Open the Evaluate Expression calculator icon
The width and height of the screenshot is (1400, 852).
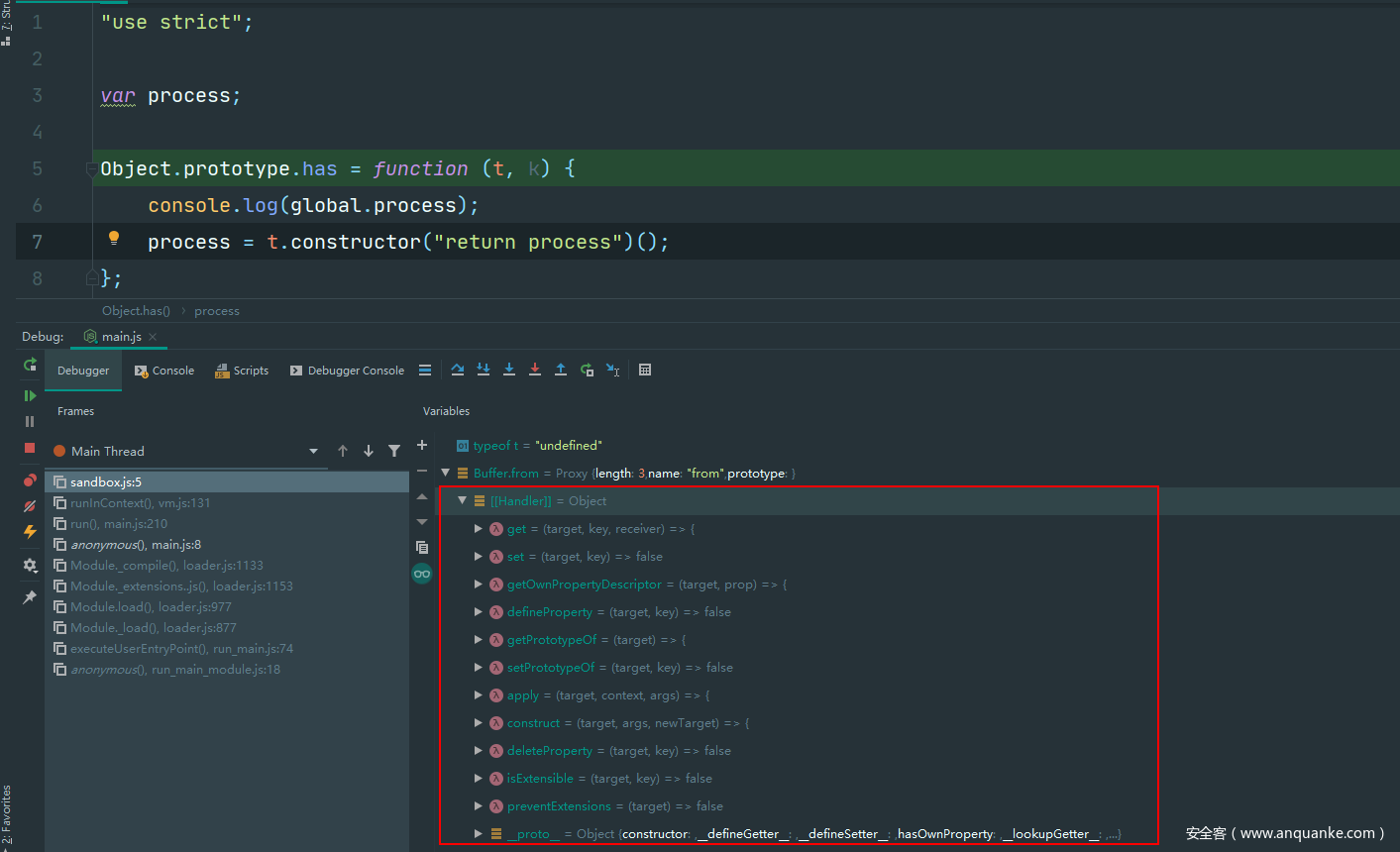(645, 370)
